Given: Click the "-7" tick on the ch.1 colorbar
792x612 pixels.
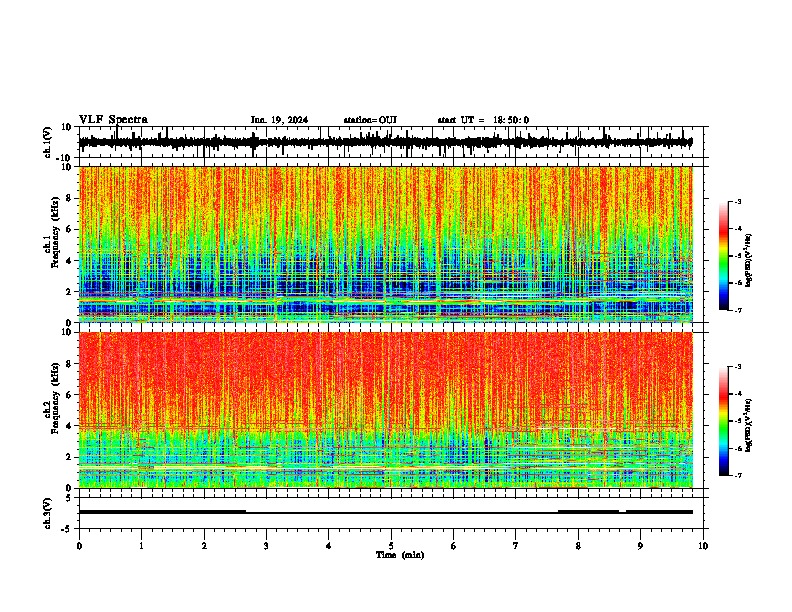Looking at the screenshot, I should point(738,310).
